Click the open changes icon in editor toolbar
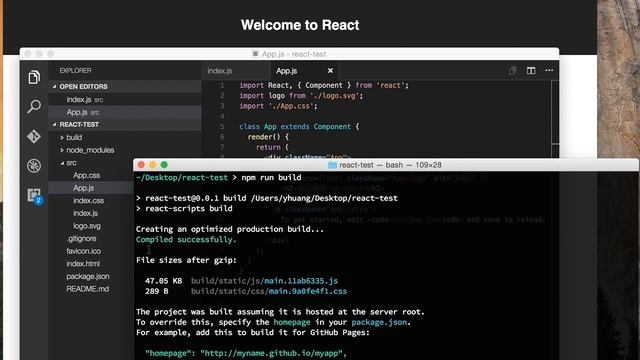The image size is (640, 360). pyautogui.click(x=513, y=71)
